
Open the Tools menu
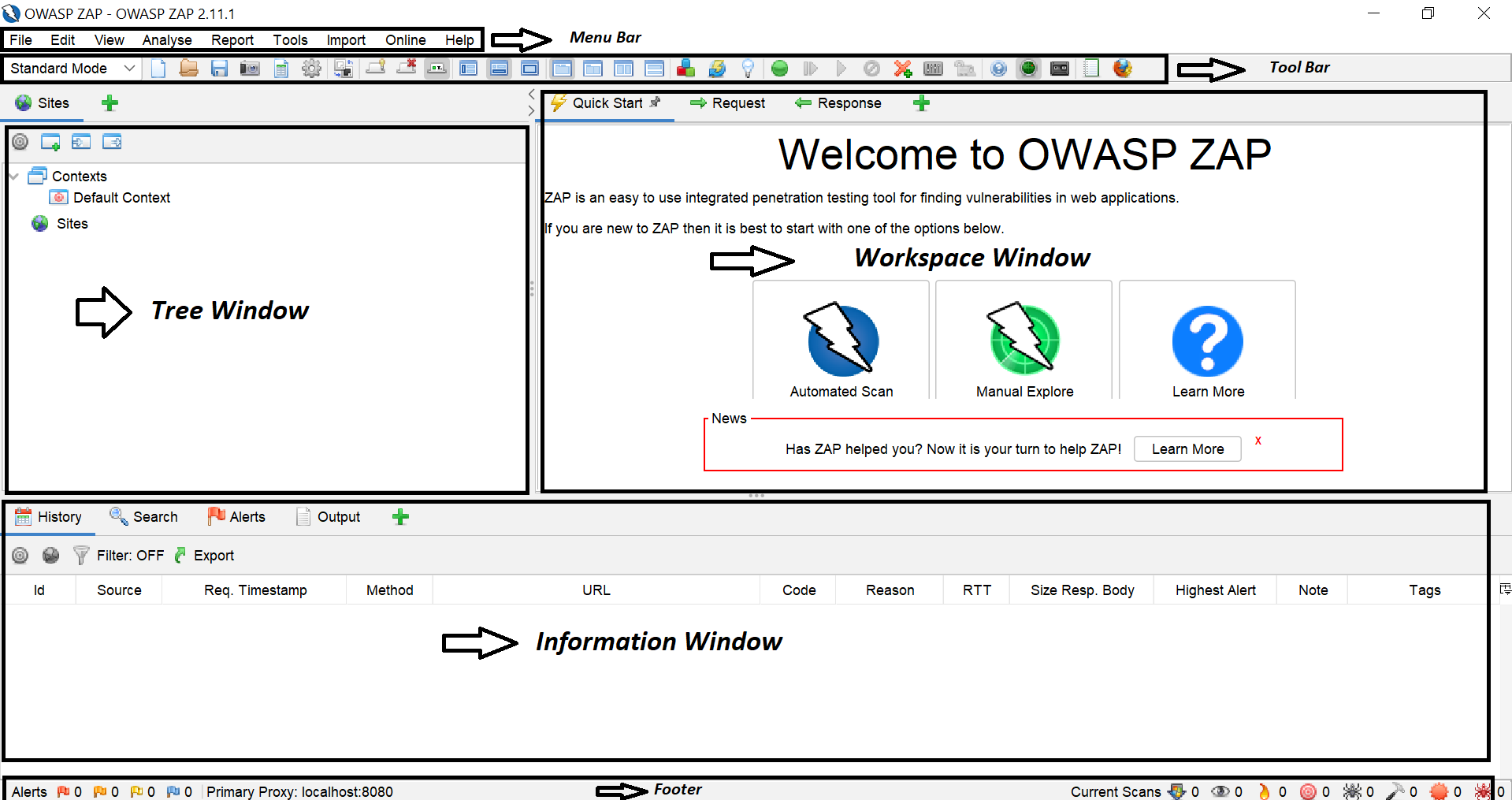(291, 40)
